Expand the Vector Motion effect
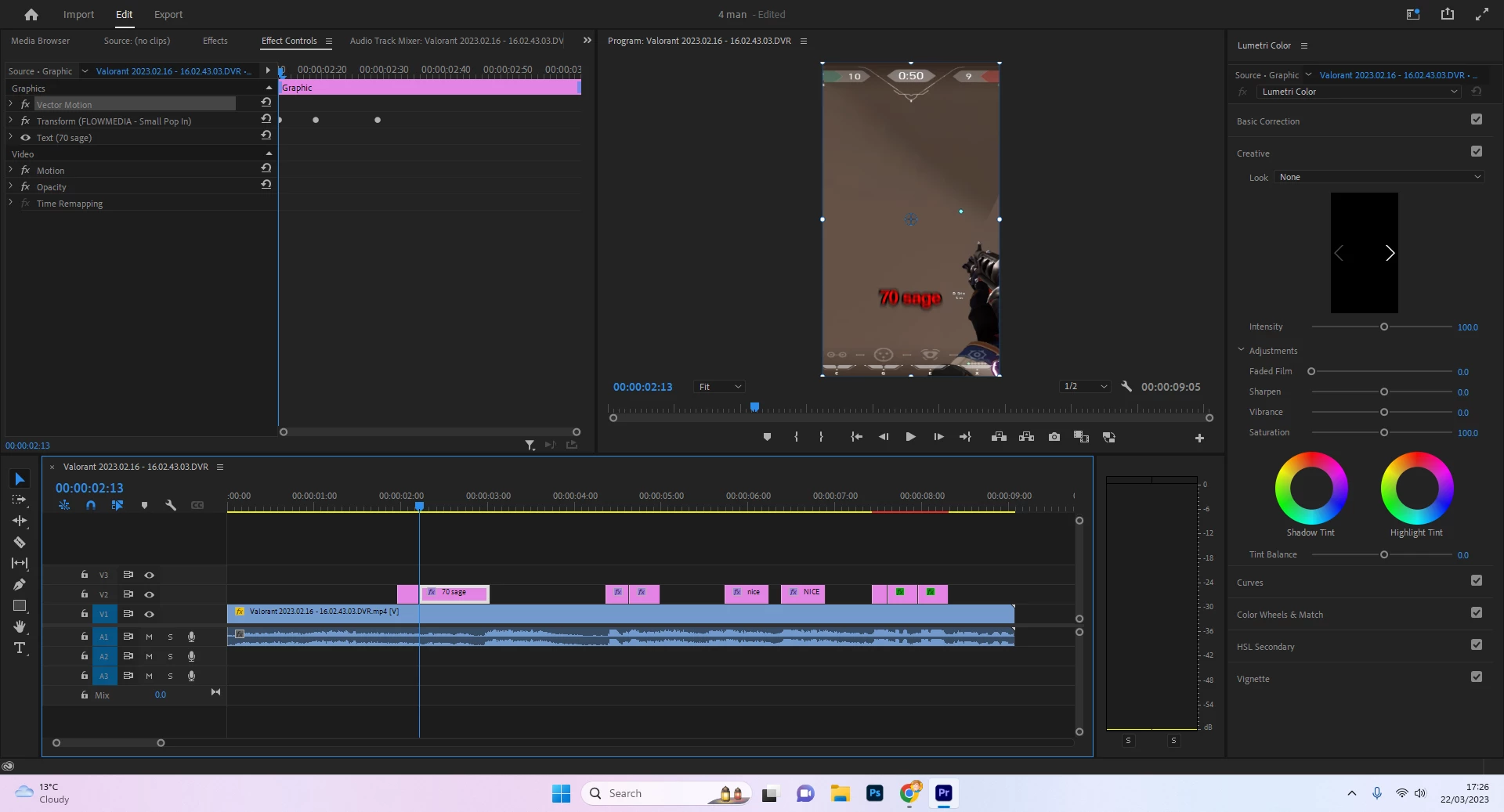The width and height of the screenshot is (1504, 812). point(11,104)
